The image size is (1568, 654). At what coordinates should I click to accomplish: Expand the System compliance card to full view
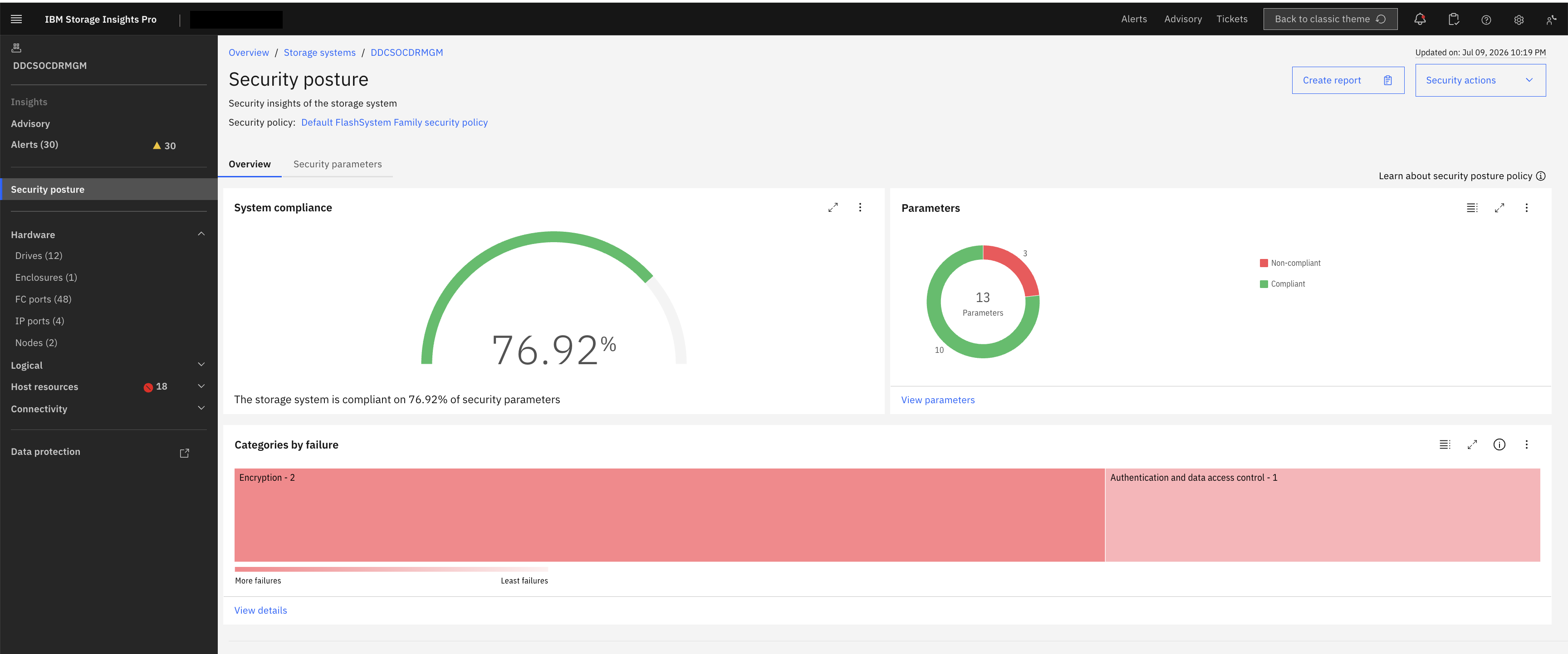coord(833,207)
